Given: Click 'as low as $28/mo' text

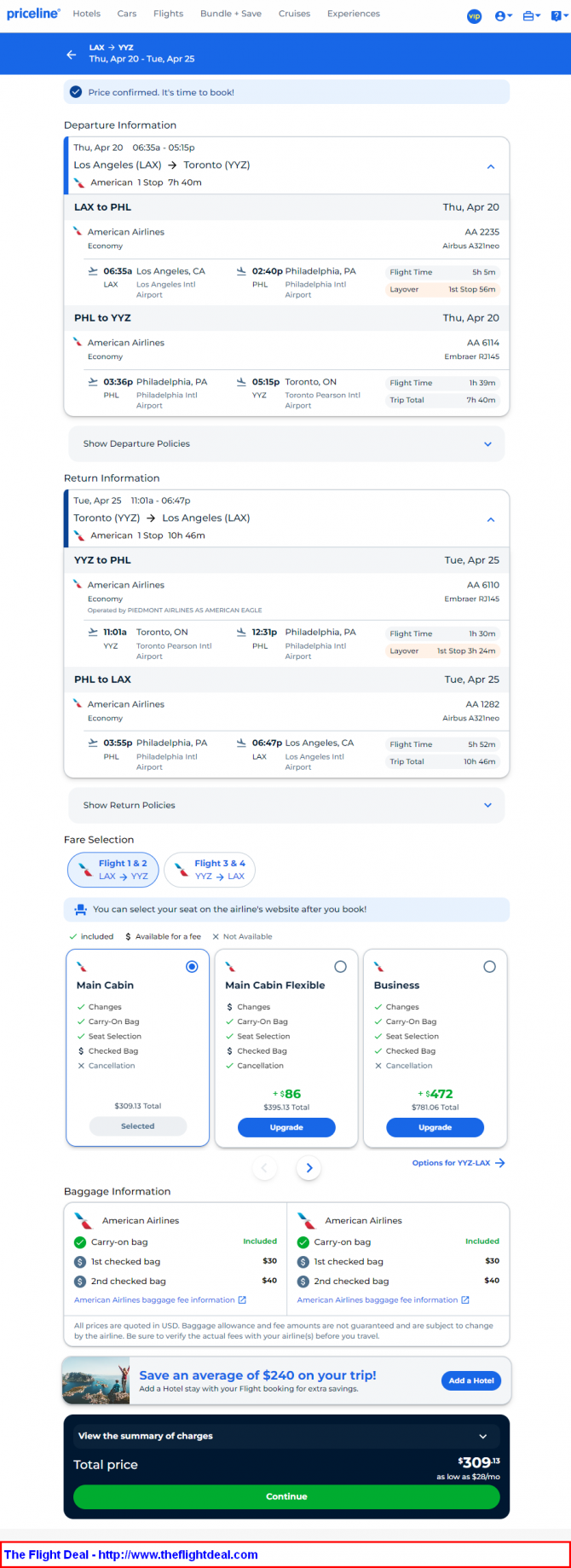Looking at the screenshot, I should (468, 1476).
